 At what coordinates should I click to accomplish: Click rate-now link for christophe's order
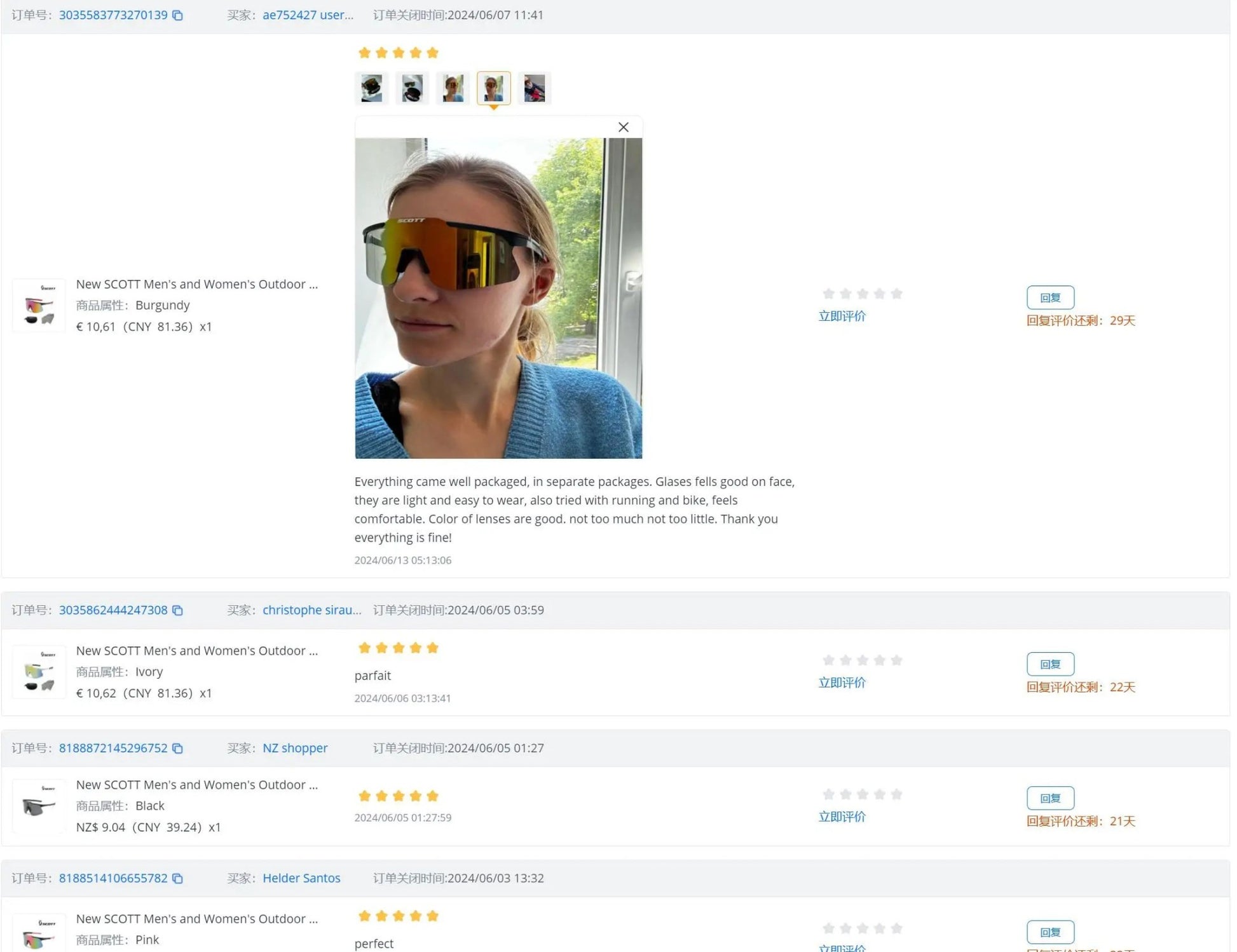click(842, 683)
